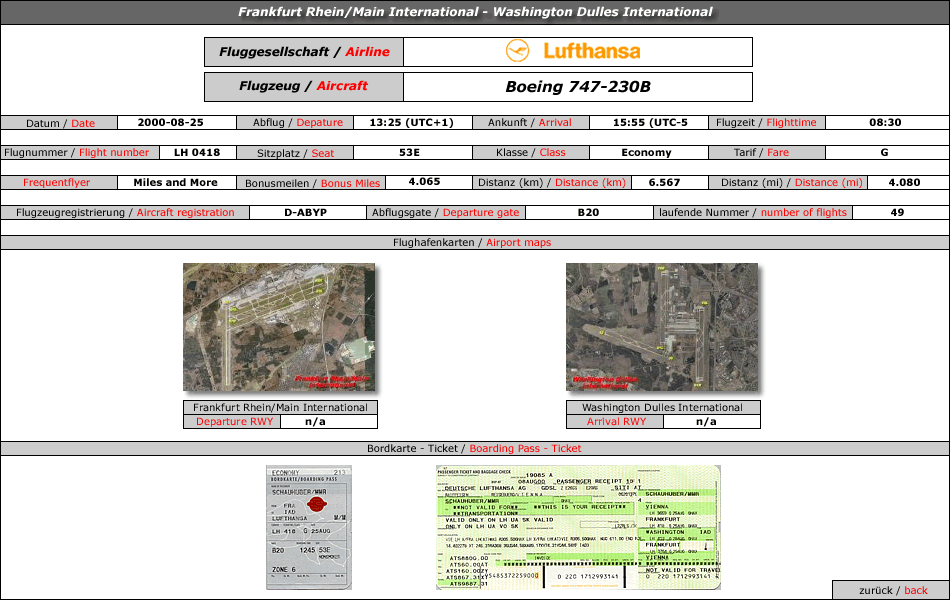Click the departure gate value B20
The height and width of the screenshot is (600, 950).
(588, 213)
